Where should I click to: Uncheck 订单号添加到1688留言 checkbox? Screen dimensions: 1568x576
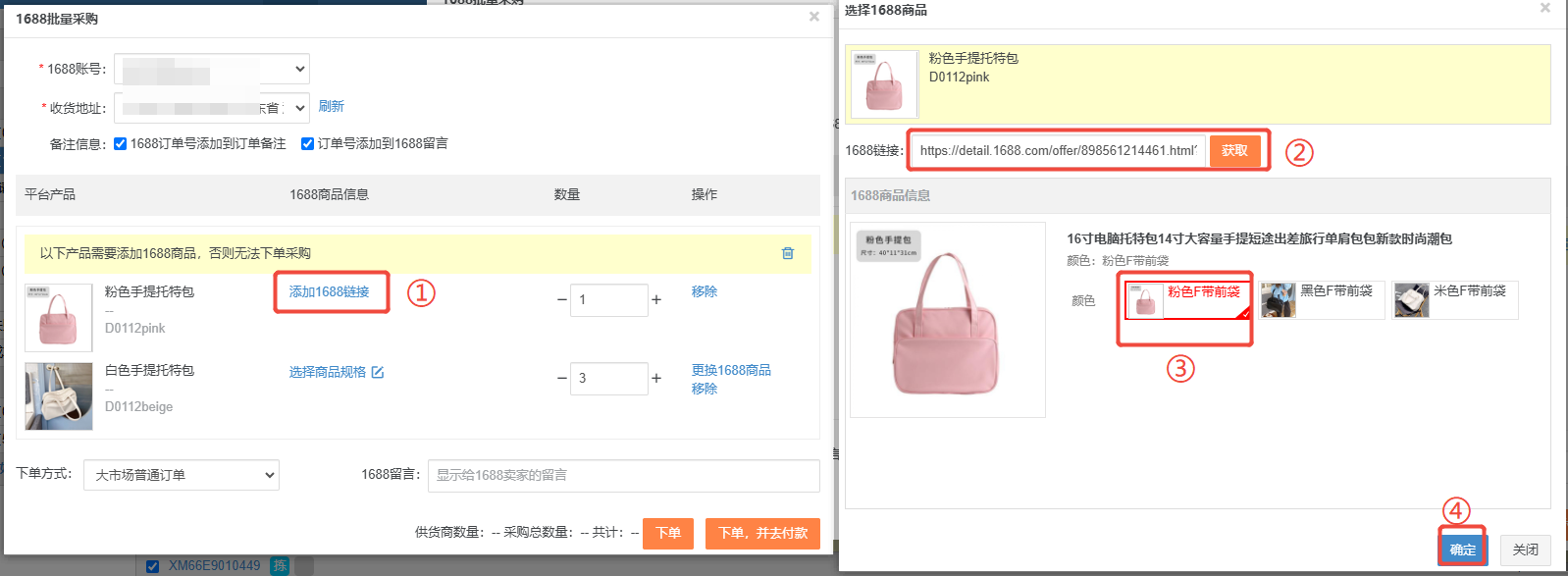(307, 144)
